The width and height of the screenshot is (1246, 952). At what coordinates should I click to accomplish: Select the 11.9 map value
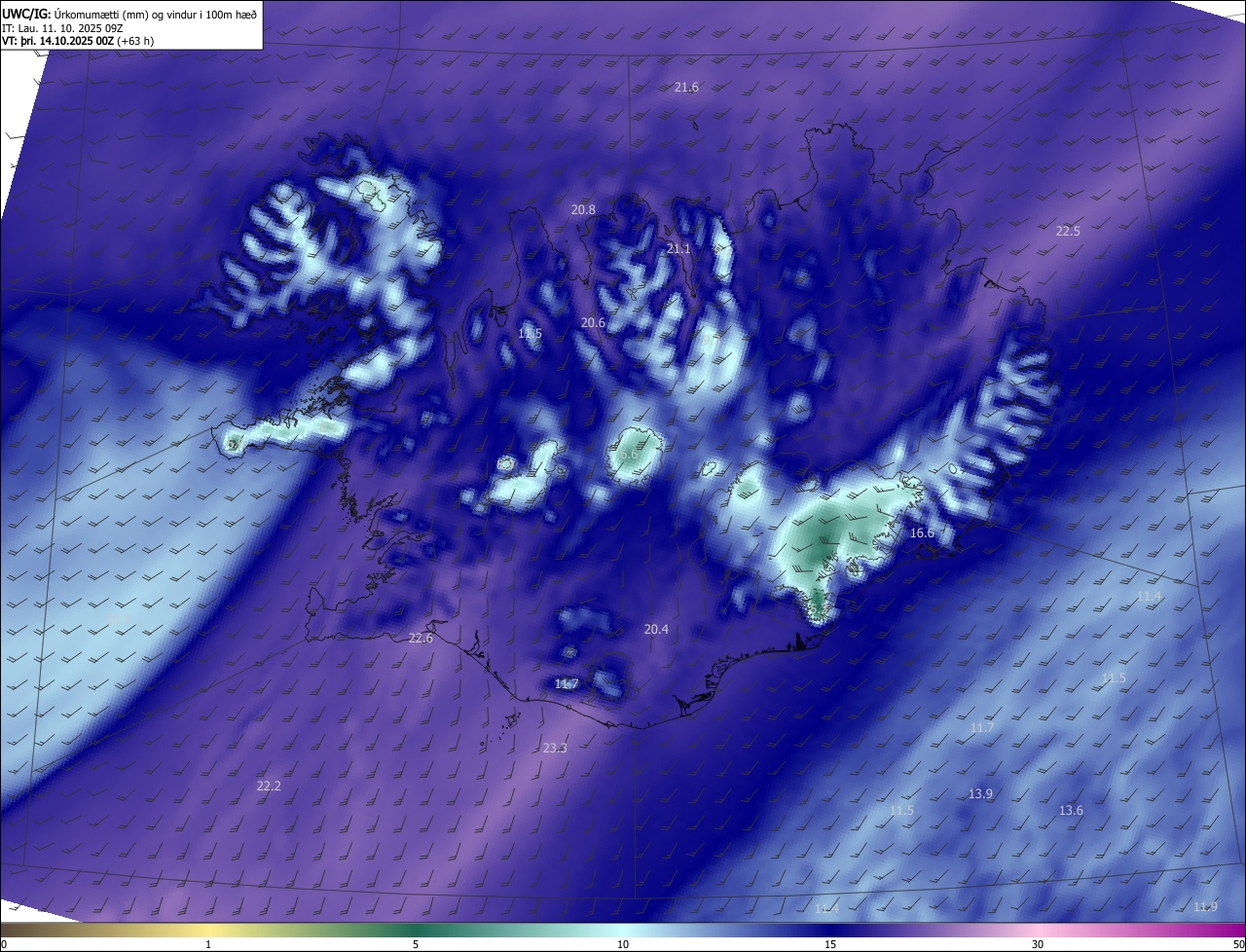pos(1205,907)
